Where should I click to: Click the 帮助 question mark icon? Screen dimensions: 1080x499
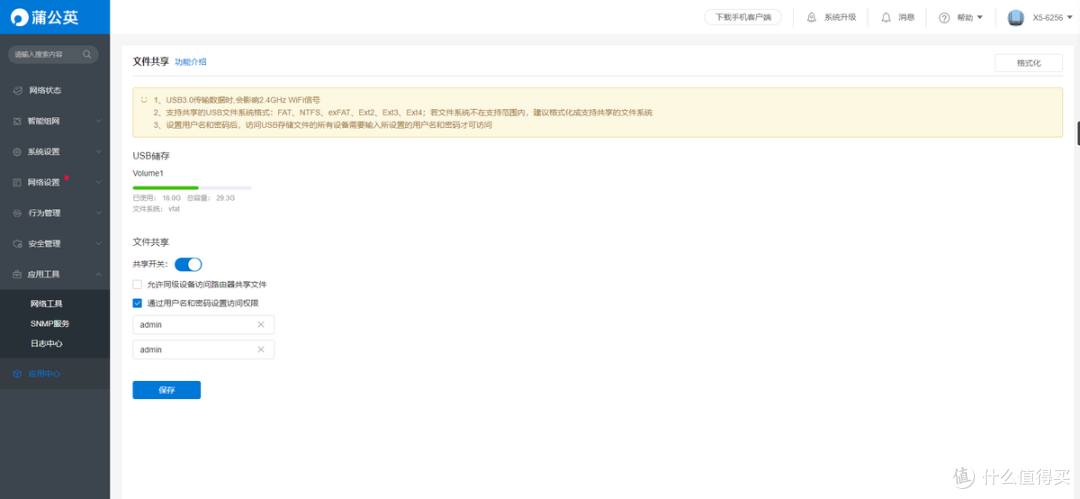[x=944, y=17]
